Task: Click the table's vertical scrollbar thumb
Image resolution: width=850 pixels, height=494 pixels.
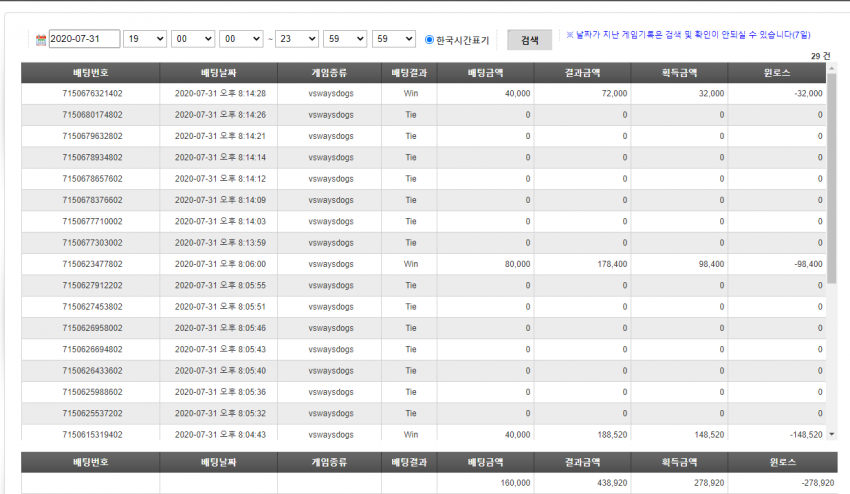Action: 832,179
